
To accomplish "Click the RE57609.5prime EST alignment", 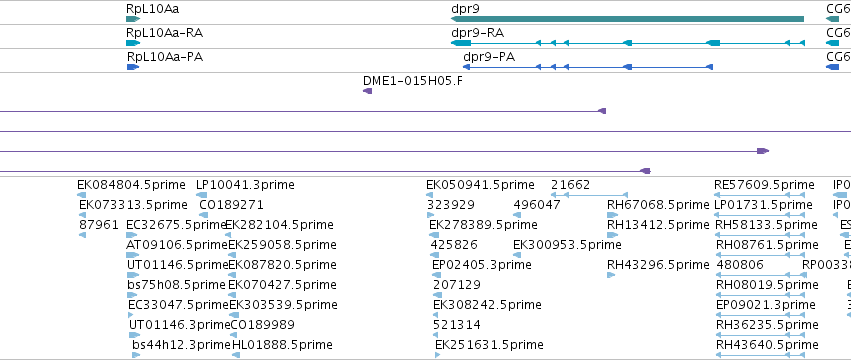I will [760, 195].
